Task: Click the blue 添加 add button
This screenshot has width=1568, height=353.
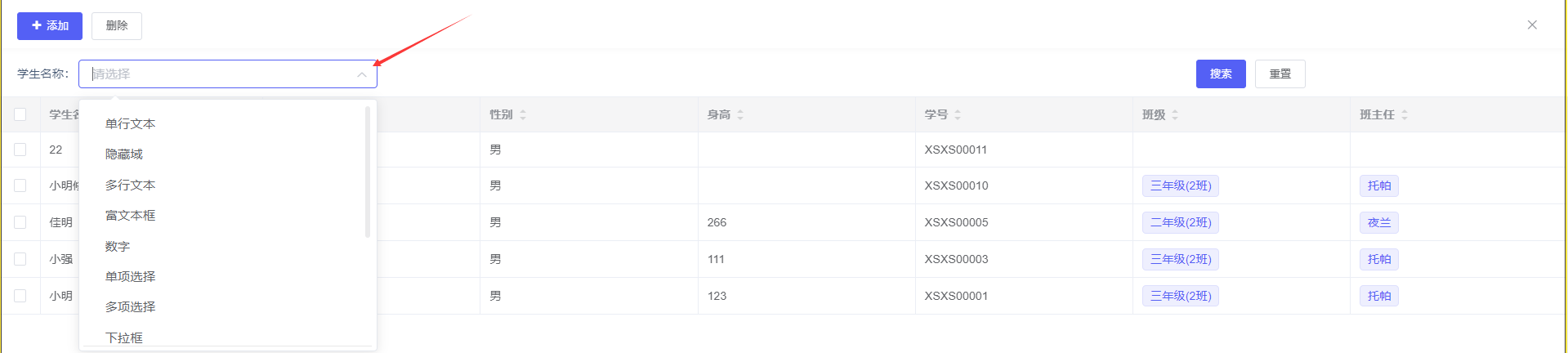Action: [50, 26]
